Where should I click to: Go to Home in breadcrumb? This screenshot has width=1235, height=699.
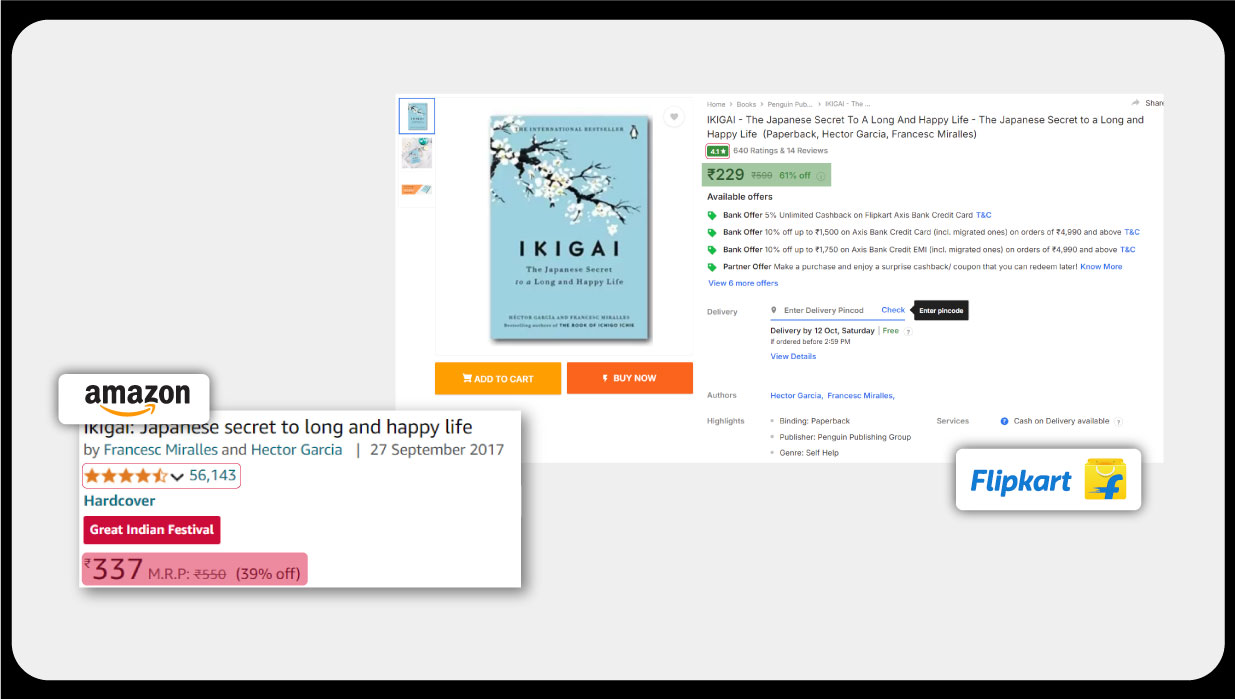716,104
